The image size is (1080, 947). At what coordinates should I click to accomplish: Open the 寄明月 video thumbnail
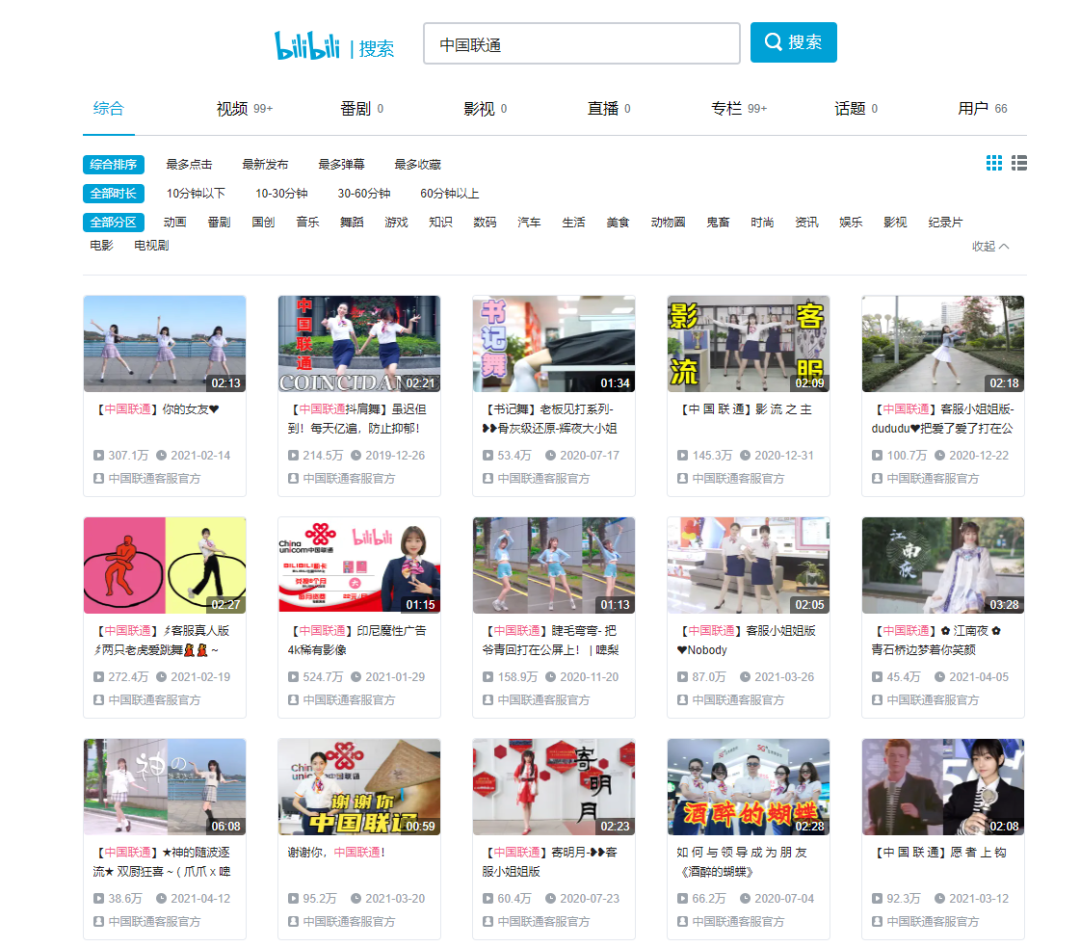click(x=554, y=787)
